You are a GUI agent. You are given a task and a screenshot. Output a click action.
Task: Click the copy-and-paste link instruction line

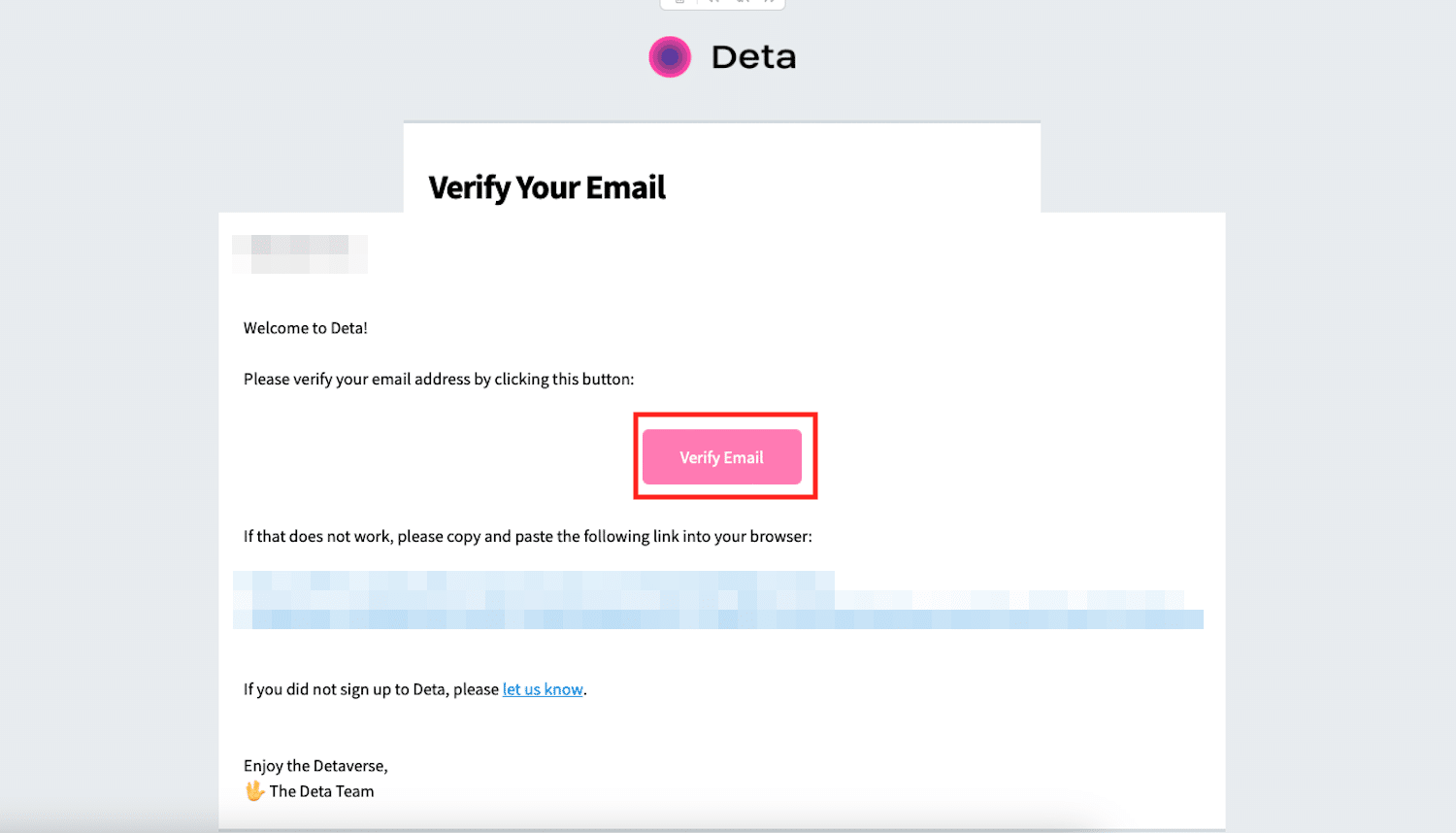[528, 536]
